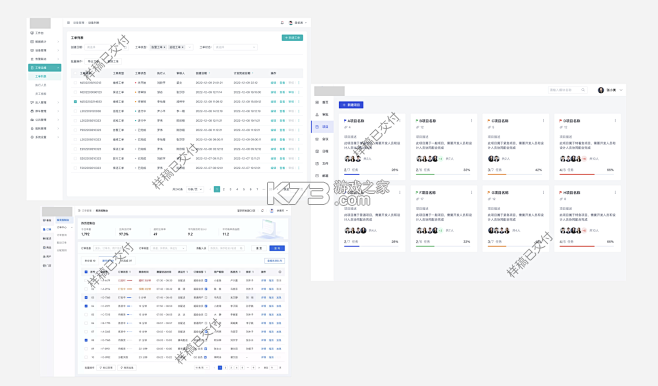Click refresh icon in order window header
658x386 pixels.
263,211
